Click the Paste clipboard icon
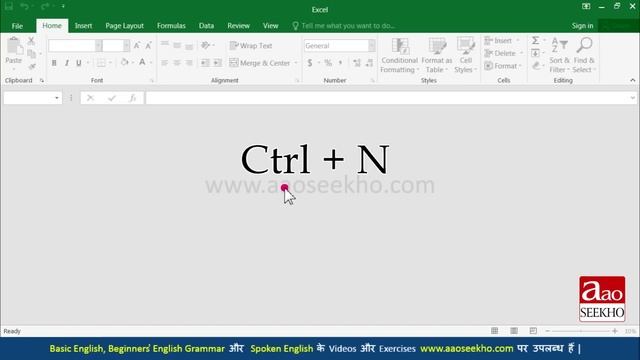This screenshot has height=360, width=640. tap(14, 46)
